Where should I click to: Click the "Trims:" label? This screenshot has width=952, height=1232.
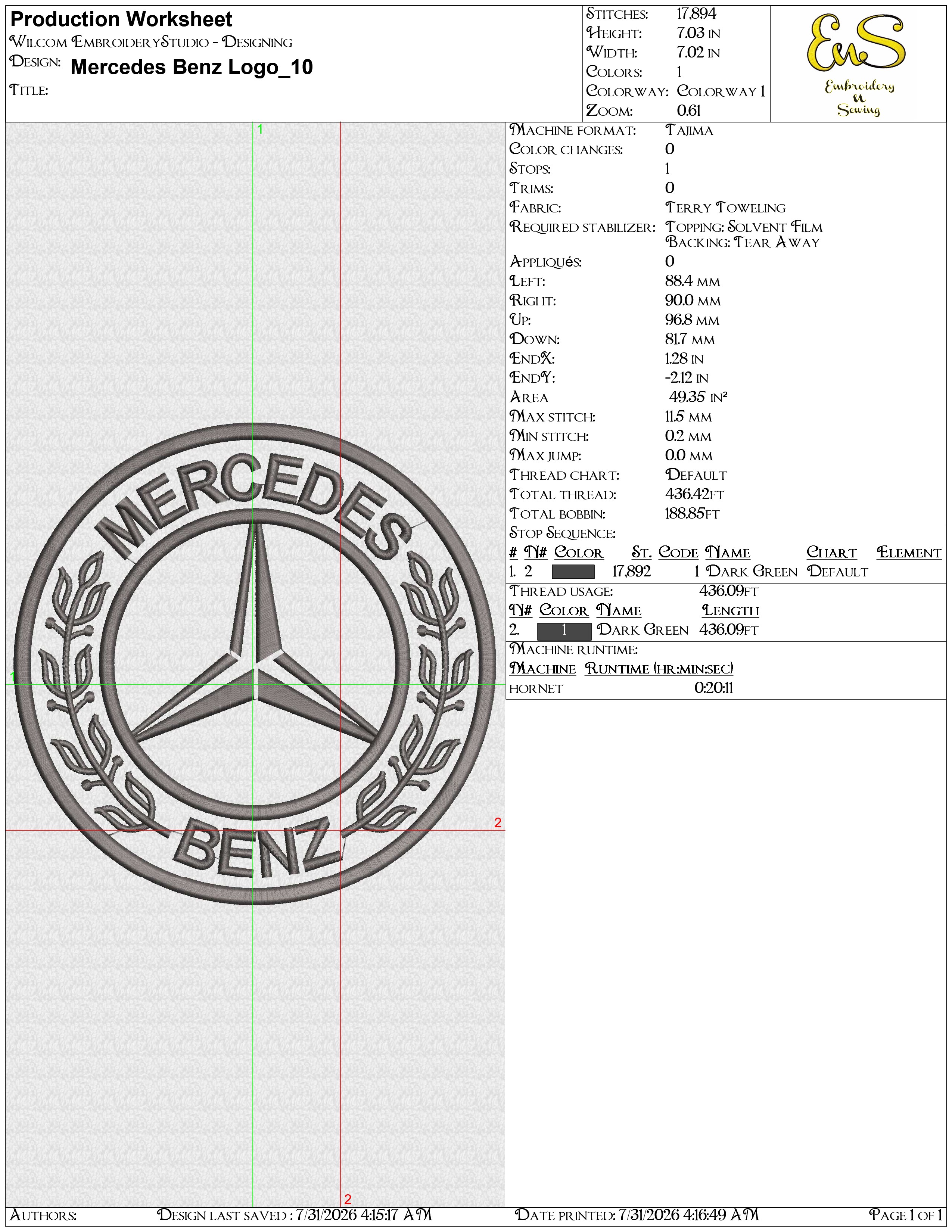(x=531, y=188)
